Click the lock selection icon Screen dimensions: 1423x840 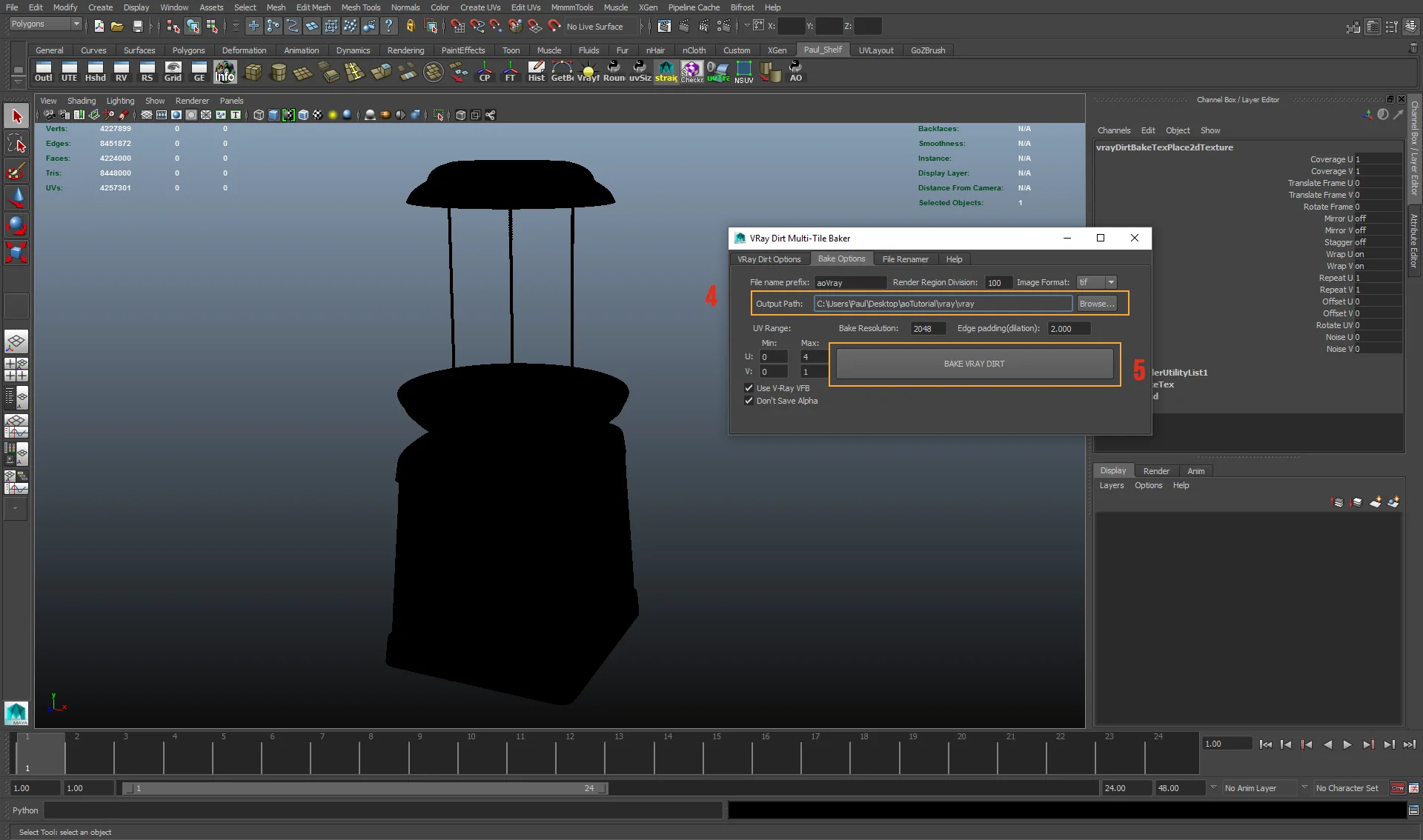pos(410,27)
